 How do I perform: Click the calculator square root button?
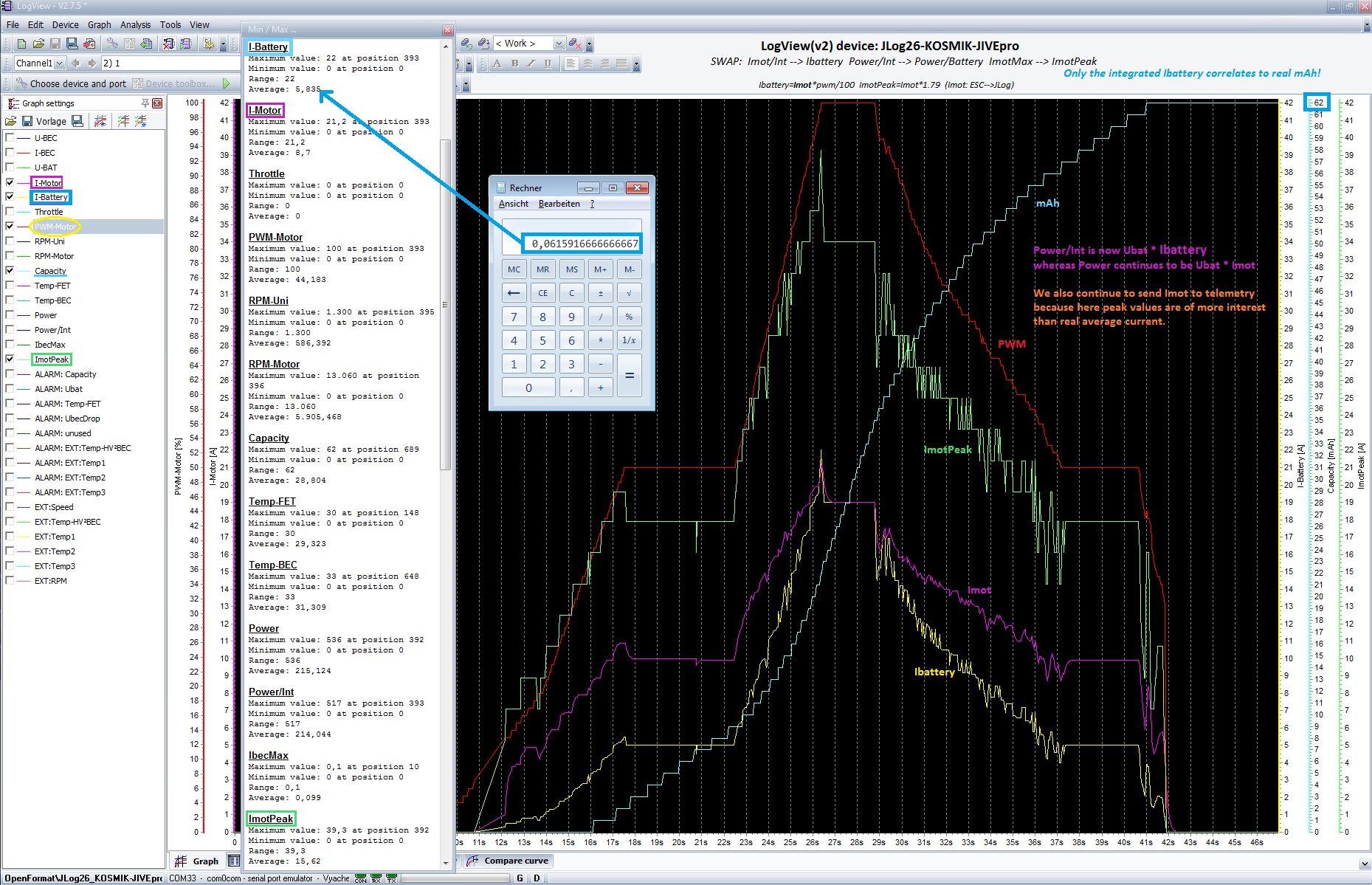pos(629,293)
